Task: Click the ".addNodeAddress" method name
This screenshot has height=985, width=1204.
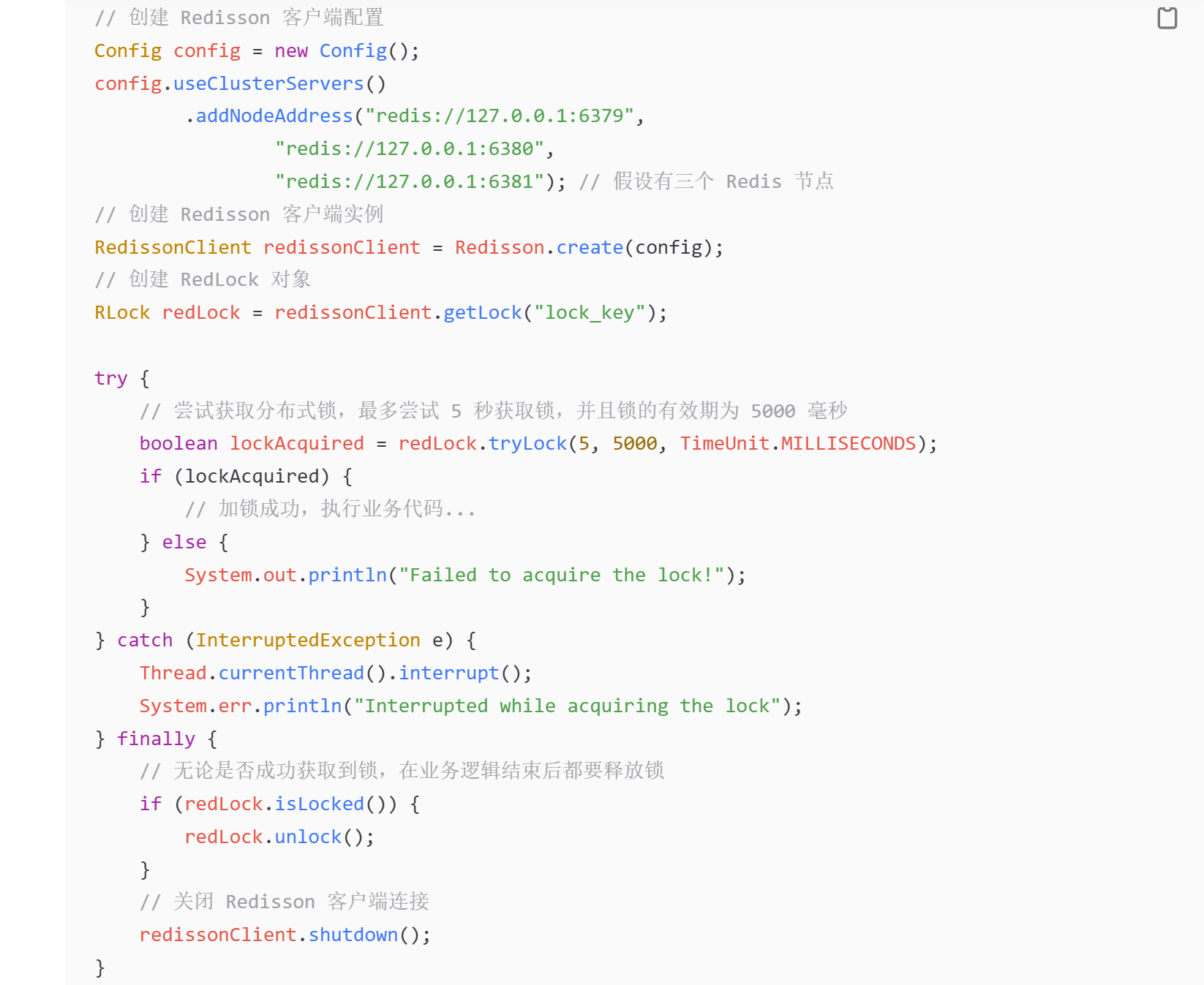Action: [x=269, y=116]
